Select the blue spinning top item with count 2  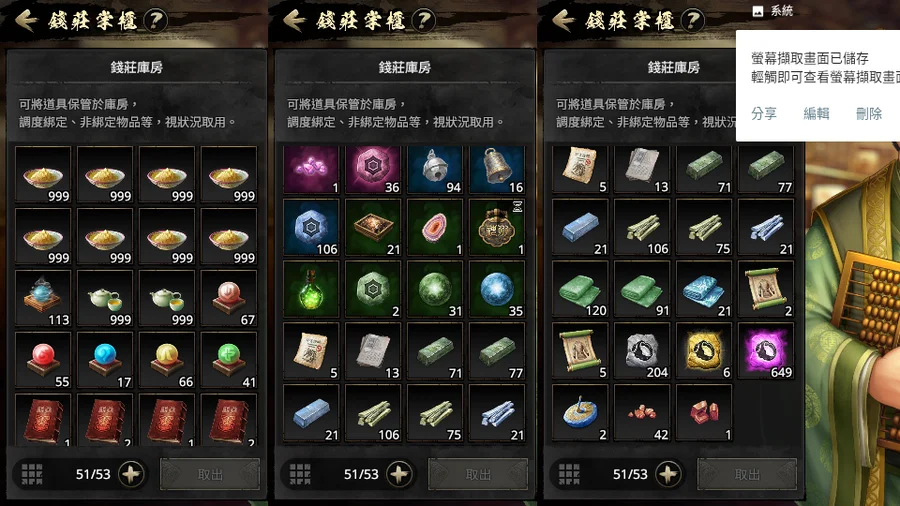click(580, 412)
